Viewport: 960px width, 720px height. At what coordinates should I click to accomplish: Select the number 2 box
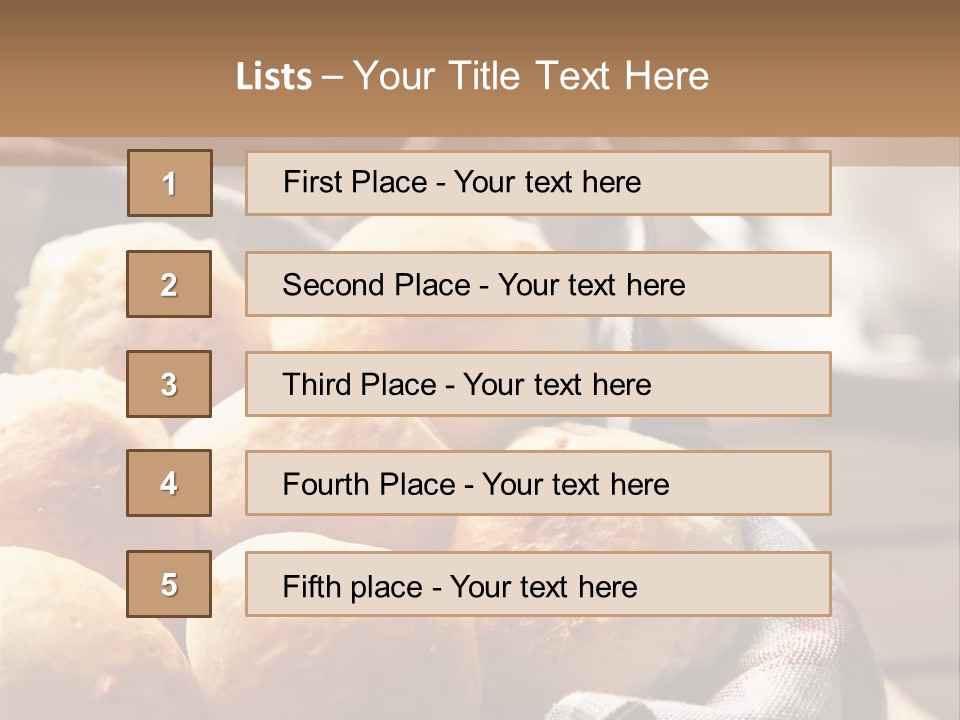pos(169,284)
